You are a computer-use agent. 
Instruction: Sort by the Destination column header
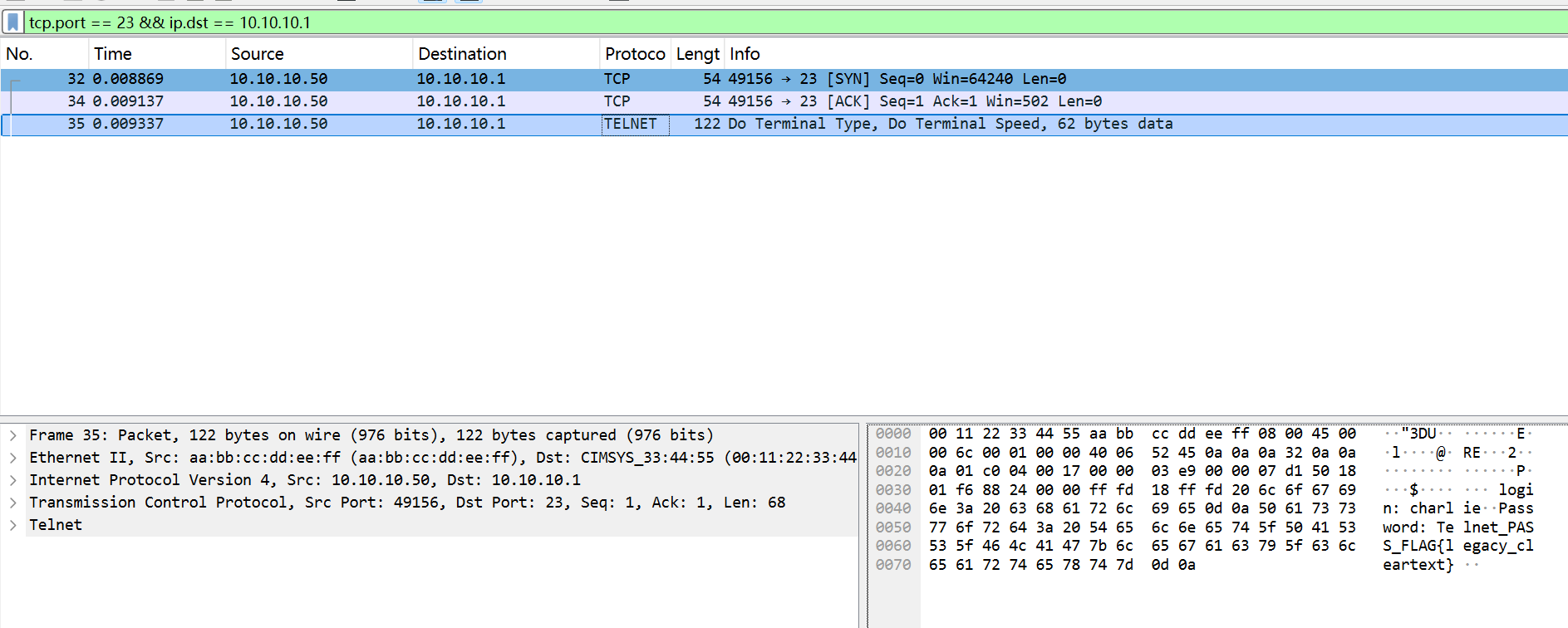coord(506,54)
